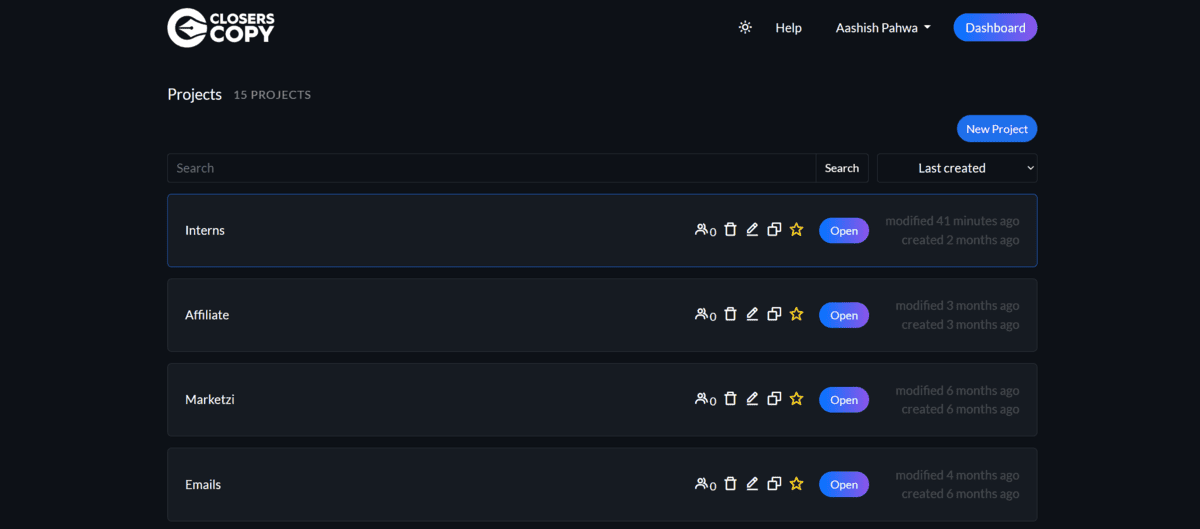Image resolution: width=1200 pixels, height=529 pixels.
Task: Open team members icon on Emails project
Action: click(704, 484)
